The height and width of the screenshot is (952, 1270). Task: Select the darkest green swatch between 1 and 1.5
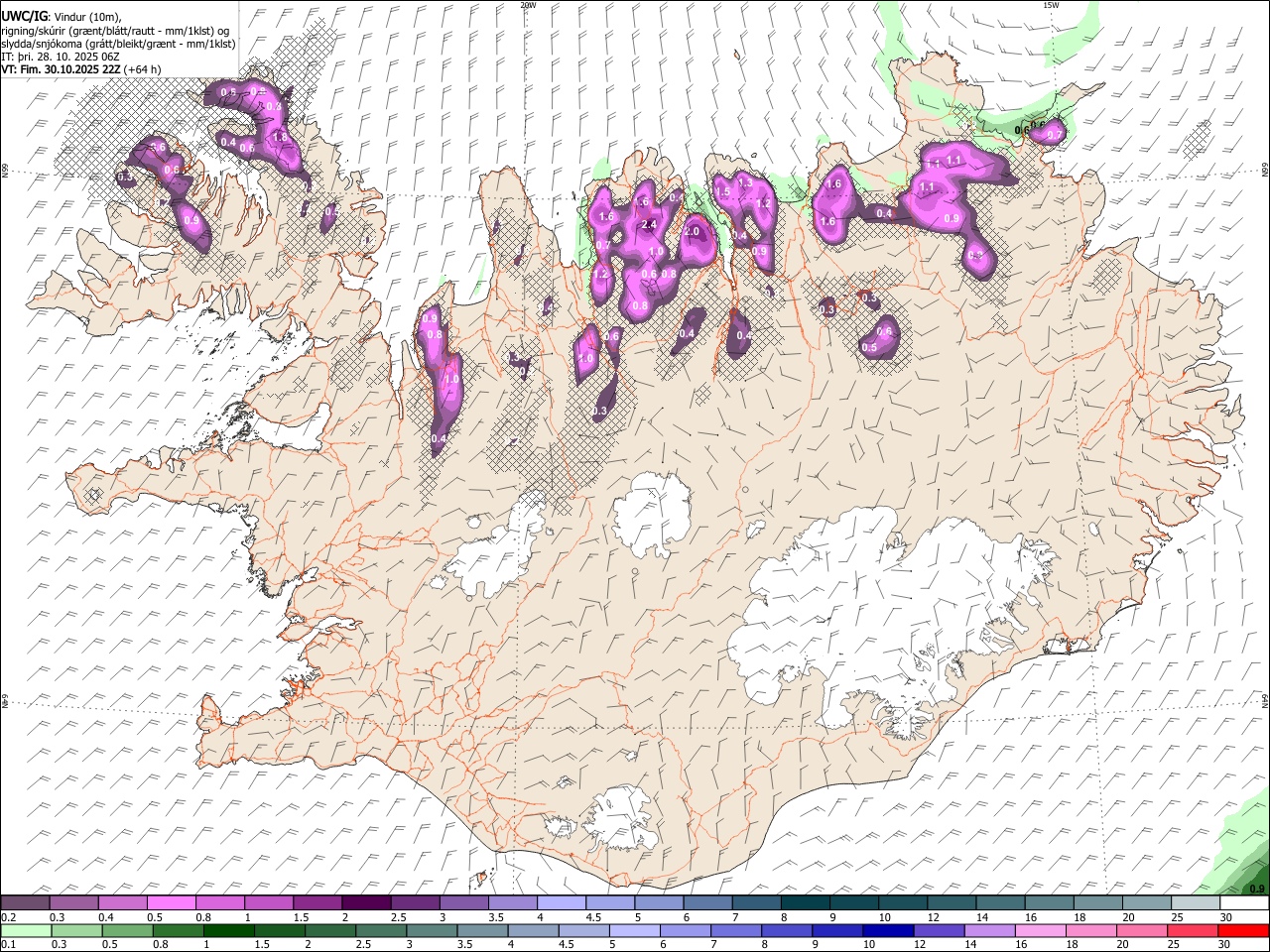(228, 930)
